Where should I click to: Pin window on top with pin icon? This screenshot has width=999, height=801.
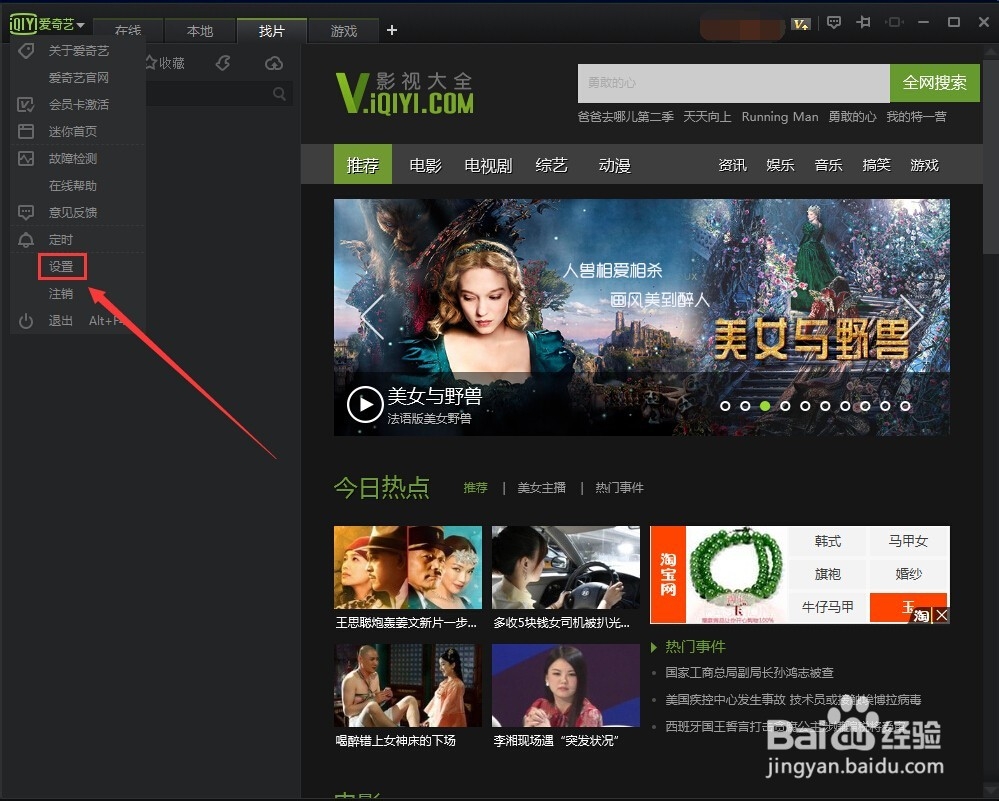point(863,22)
